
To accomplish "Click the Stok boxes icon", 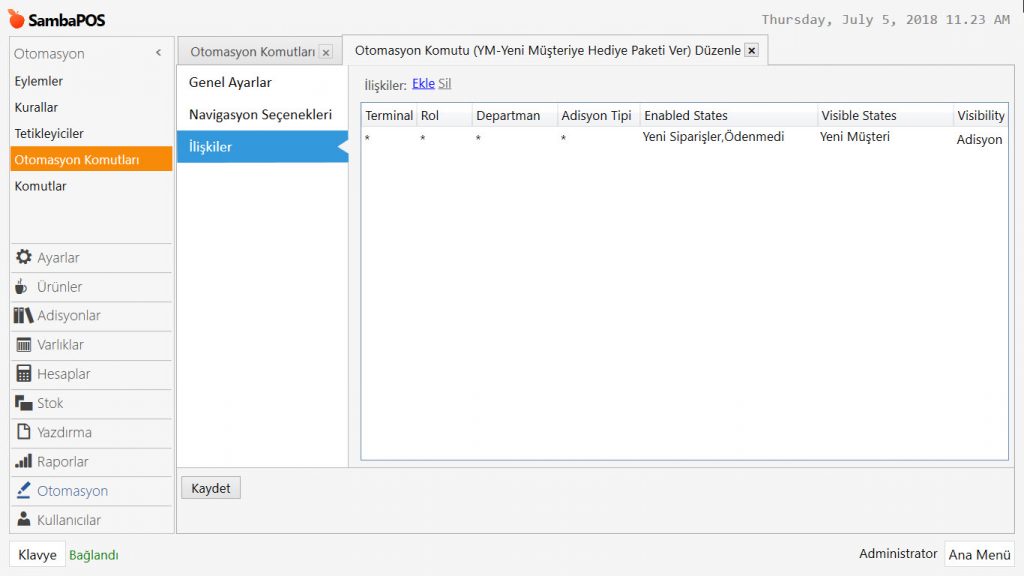I will tap(24, 403).
